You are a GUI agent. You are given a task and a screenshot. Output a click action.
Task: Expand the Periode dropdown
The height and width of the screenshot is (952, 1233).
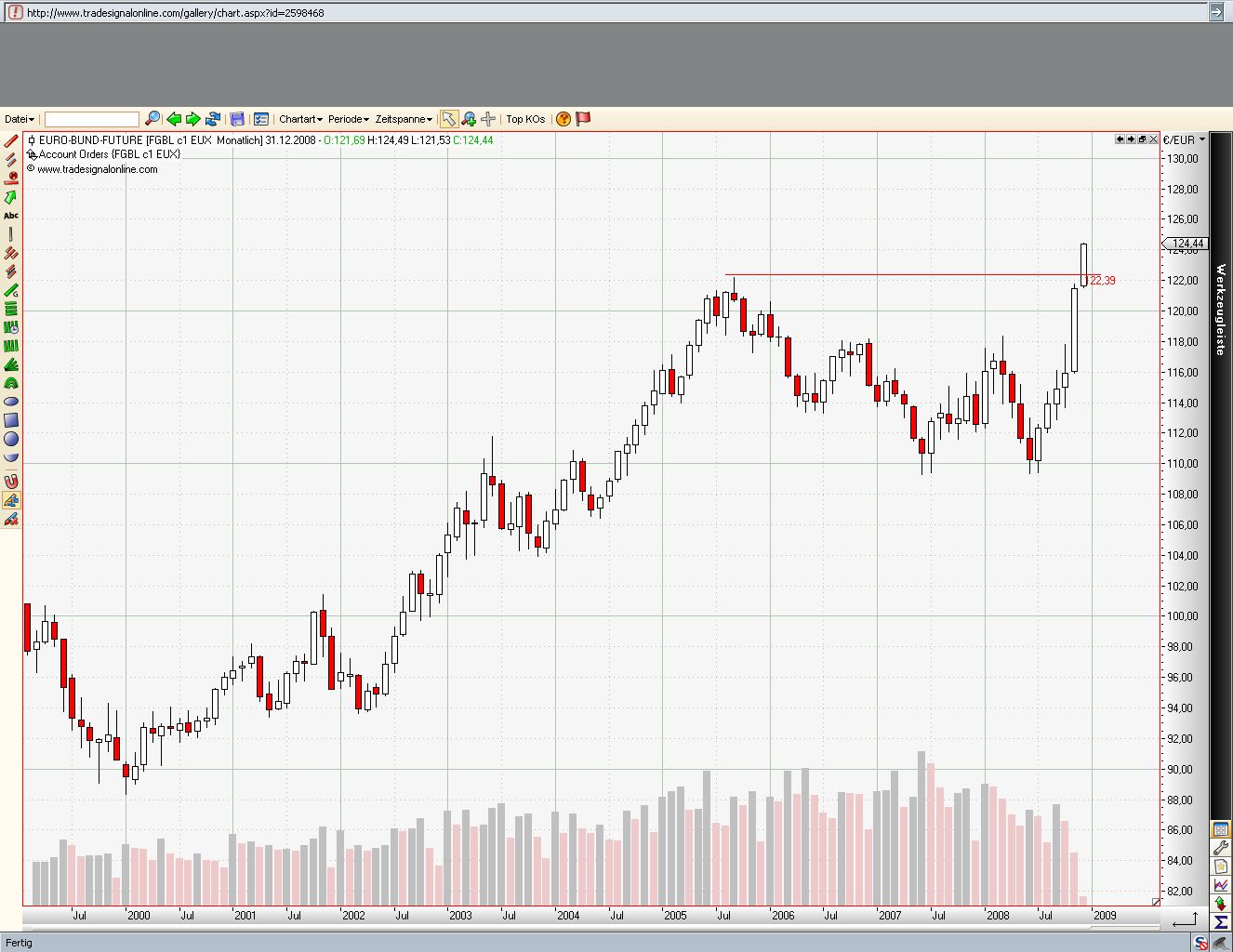point(348,119)
